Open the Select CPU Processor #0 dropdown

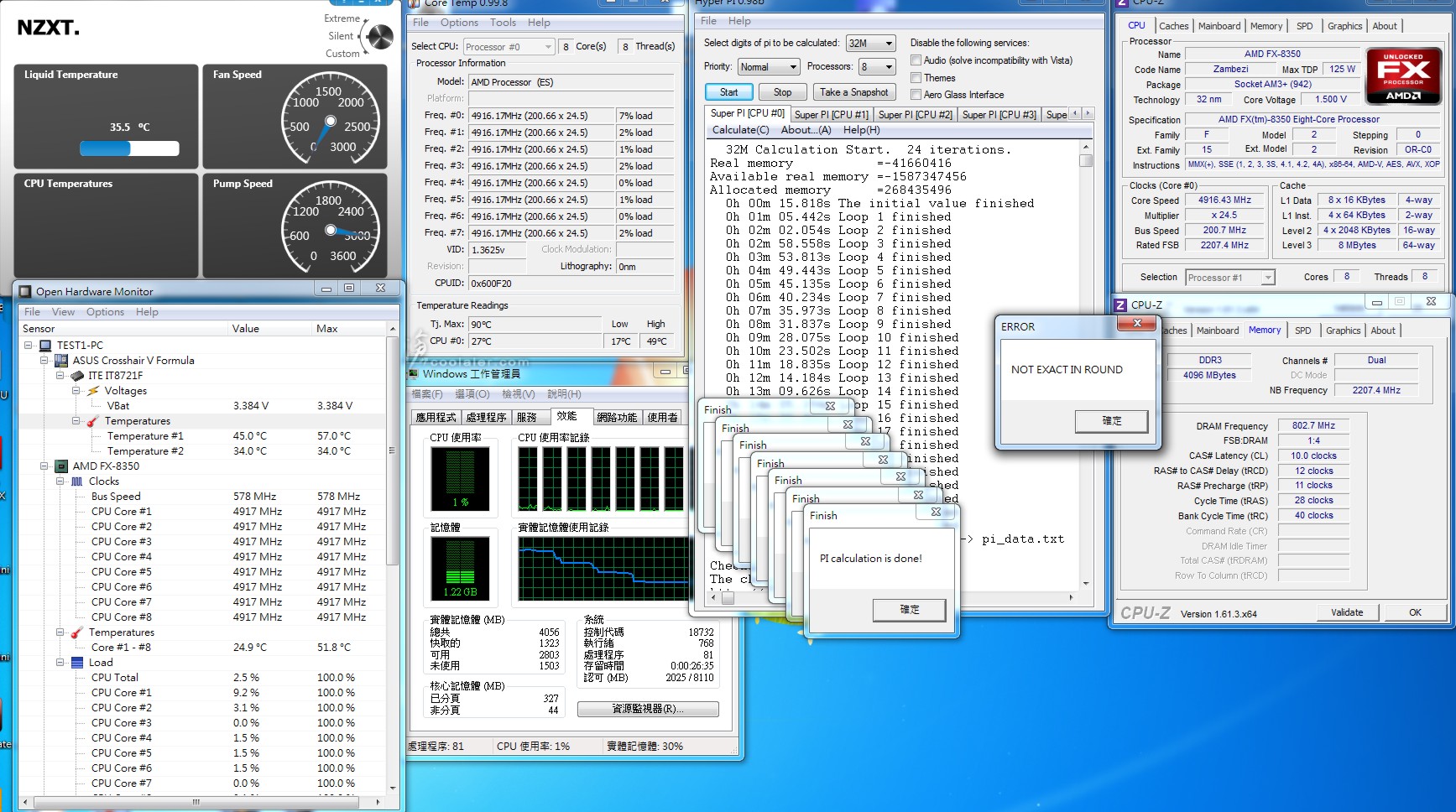point(509,46)
